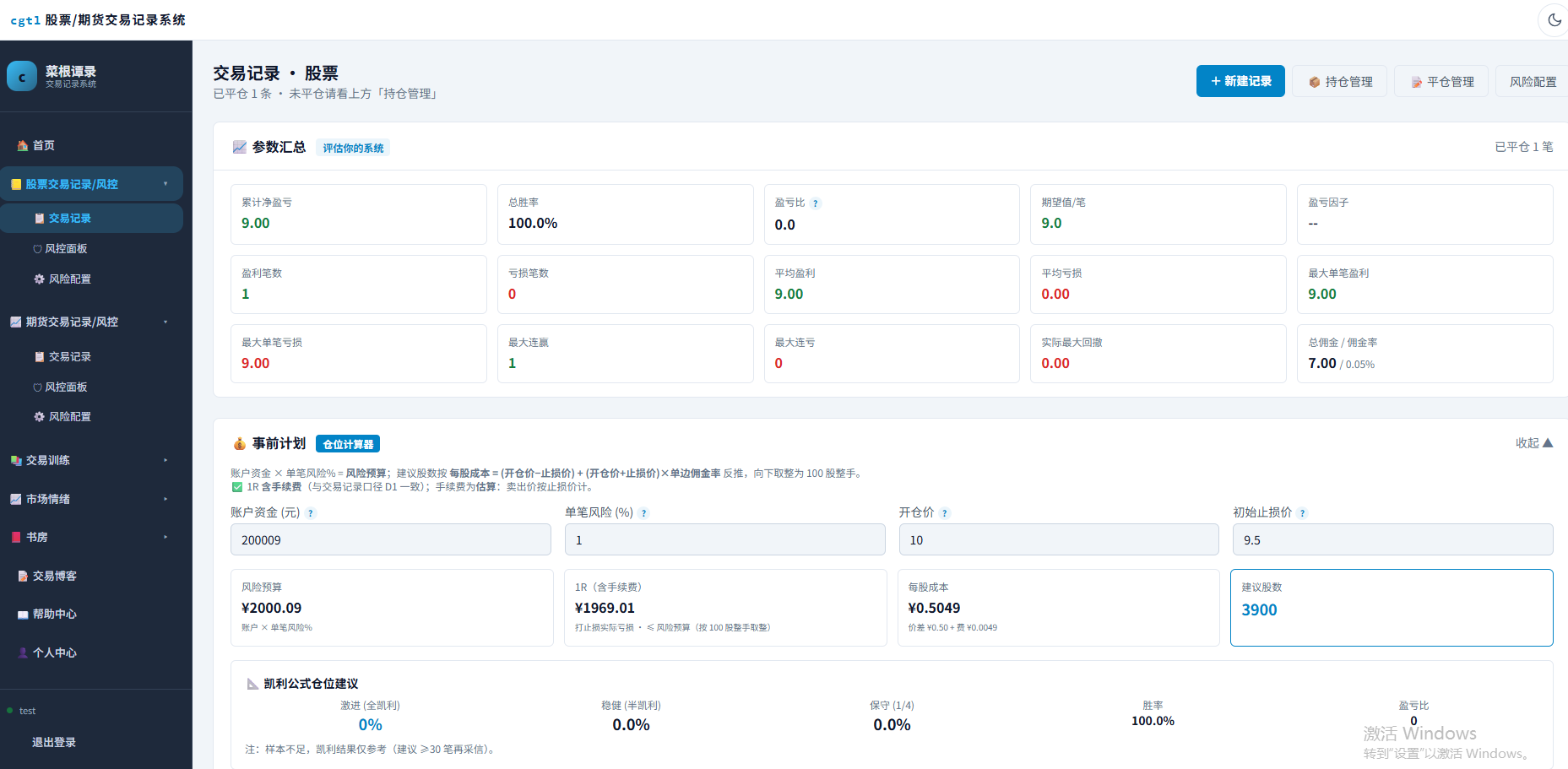Open 个人中心 in sidebar
This screenshot has width=1568, height=769.
pyautogui.click(x=91, y=653)
